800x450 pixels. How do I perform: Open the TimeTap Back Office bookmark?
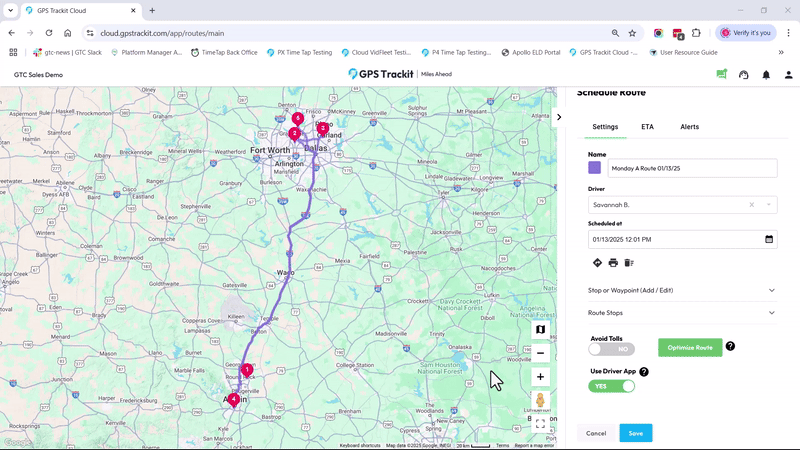click(224, 52)
